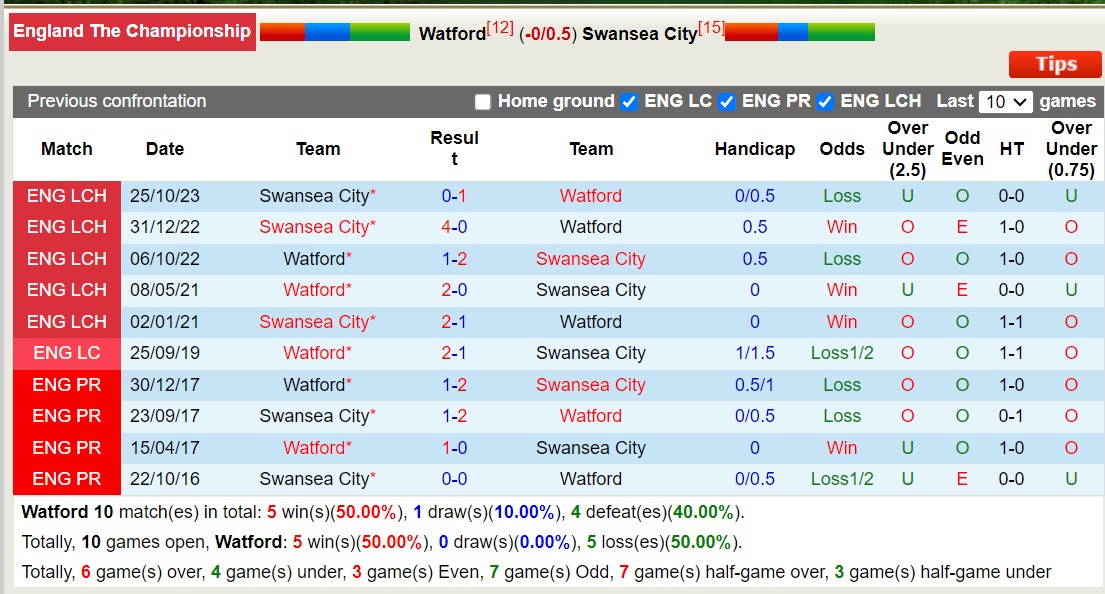Click Swansea City in the 25/10/23 row

click(317, 196)
